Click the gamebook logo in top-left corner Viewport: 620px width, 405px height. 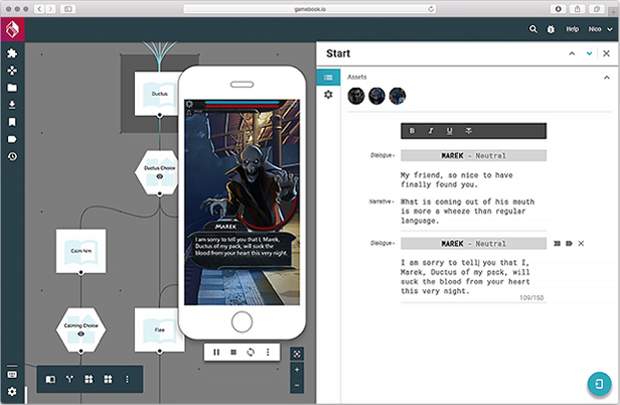12,29
